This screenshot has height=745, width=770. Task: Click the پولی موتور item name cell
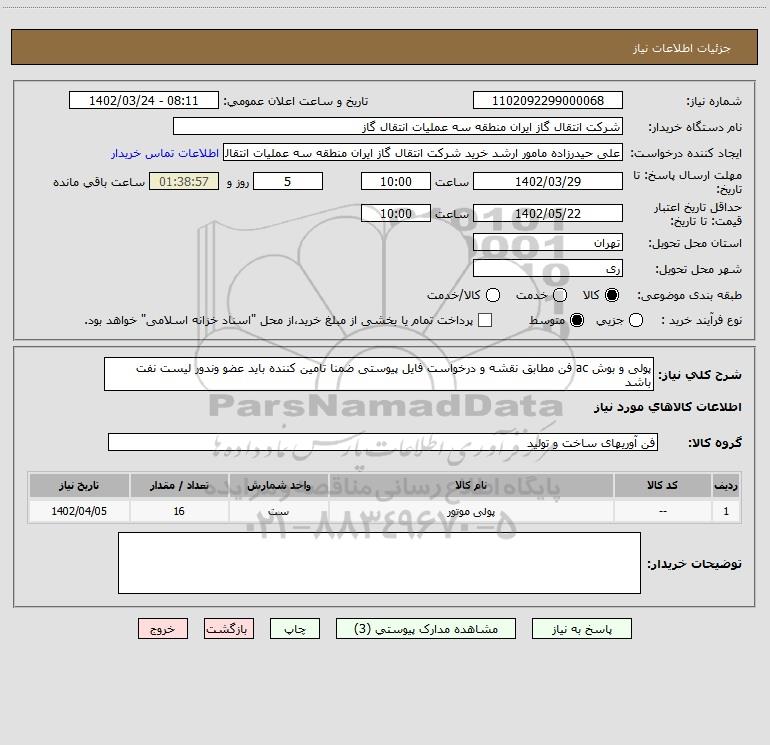[471, 511]
